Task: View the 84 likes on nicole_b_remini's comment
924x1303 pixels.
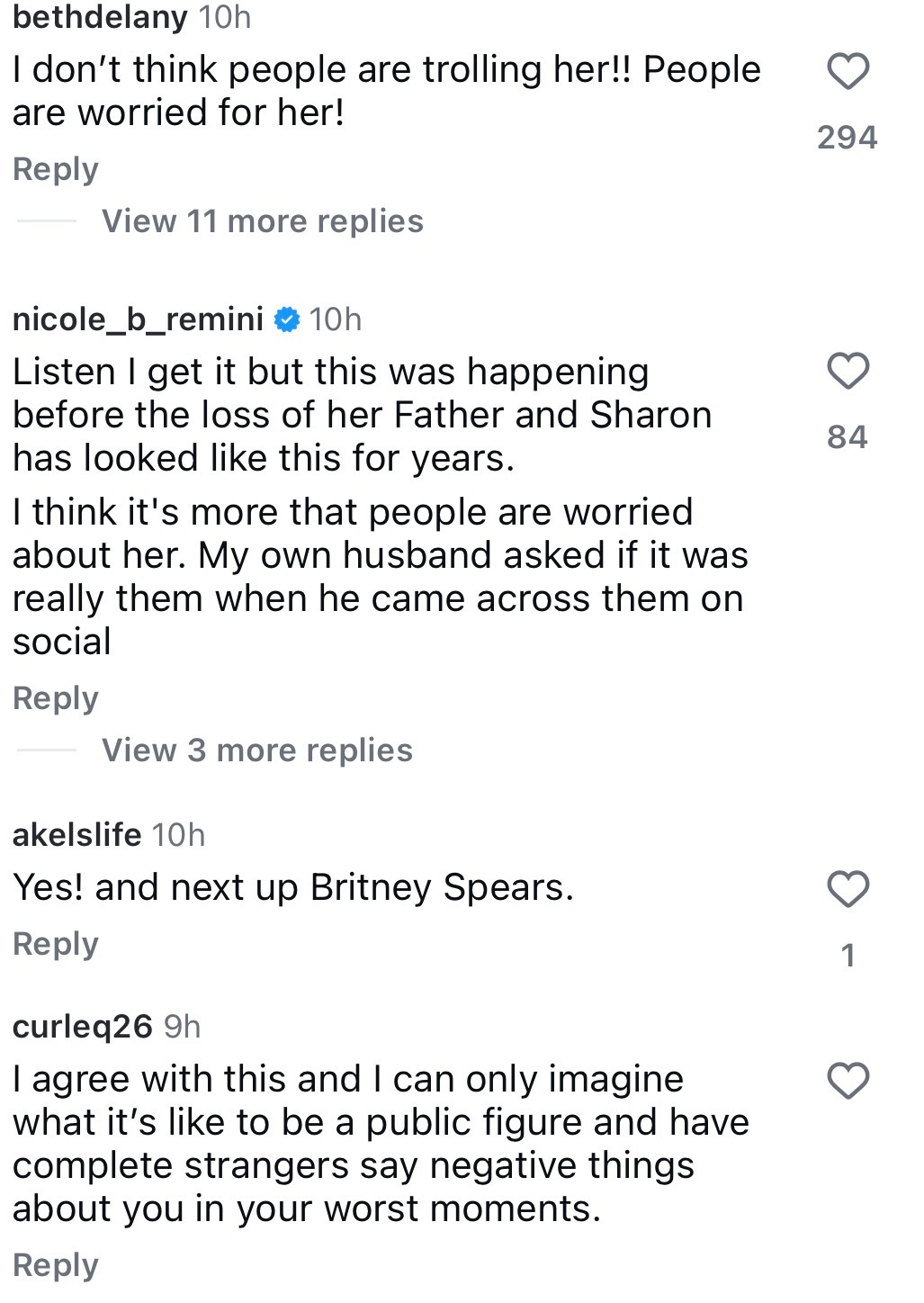Action: coord(847,437)
